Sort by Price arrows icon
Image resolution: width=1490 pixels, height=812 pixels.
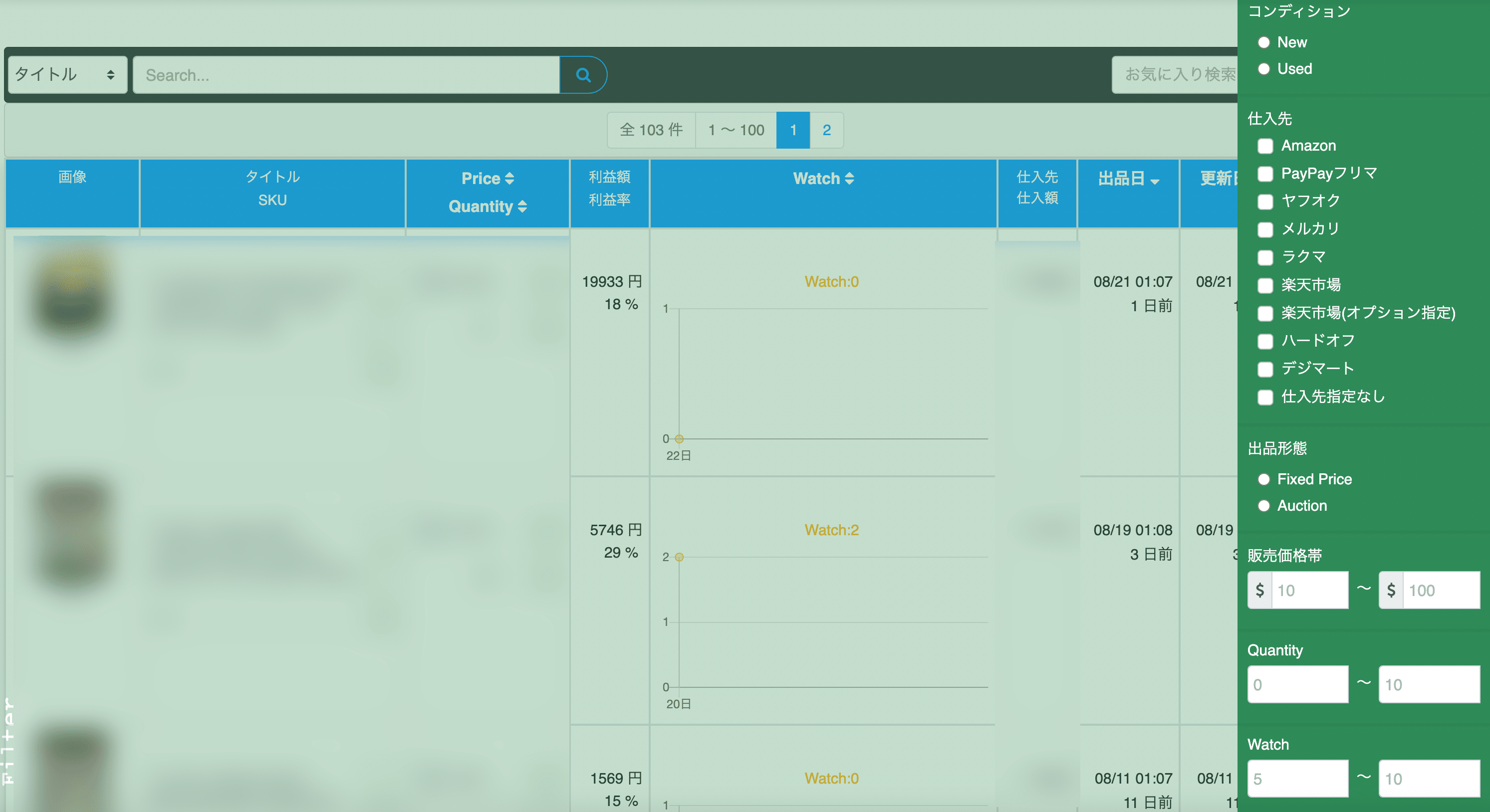point(509,178)
